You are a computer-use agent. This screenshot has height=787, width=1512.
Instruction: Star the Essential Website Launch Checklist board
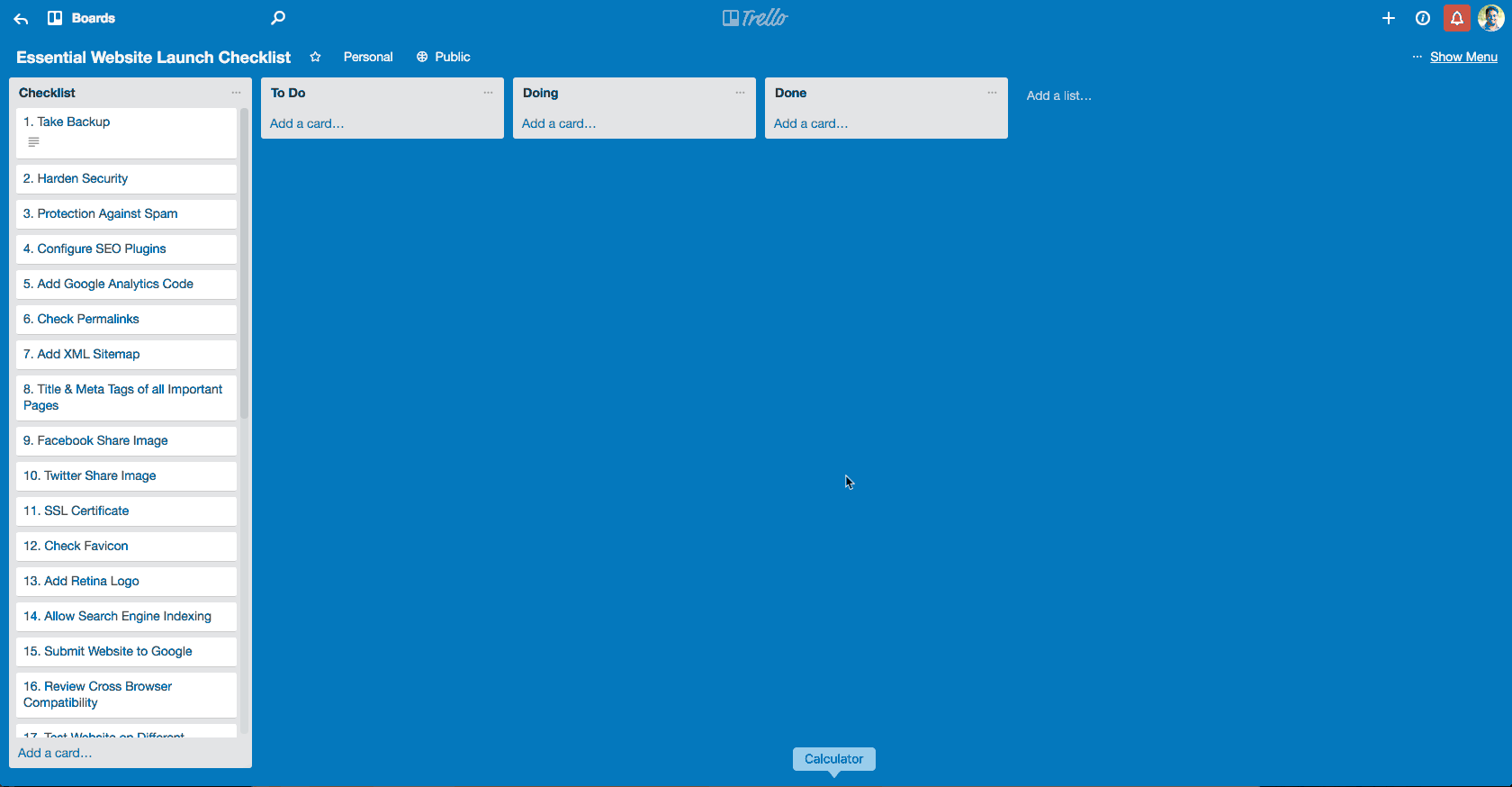315,57
